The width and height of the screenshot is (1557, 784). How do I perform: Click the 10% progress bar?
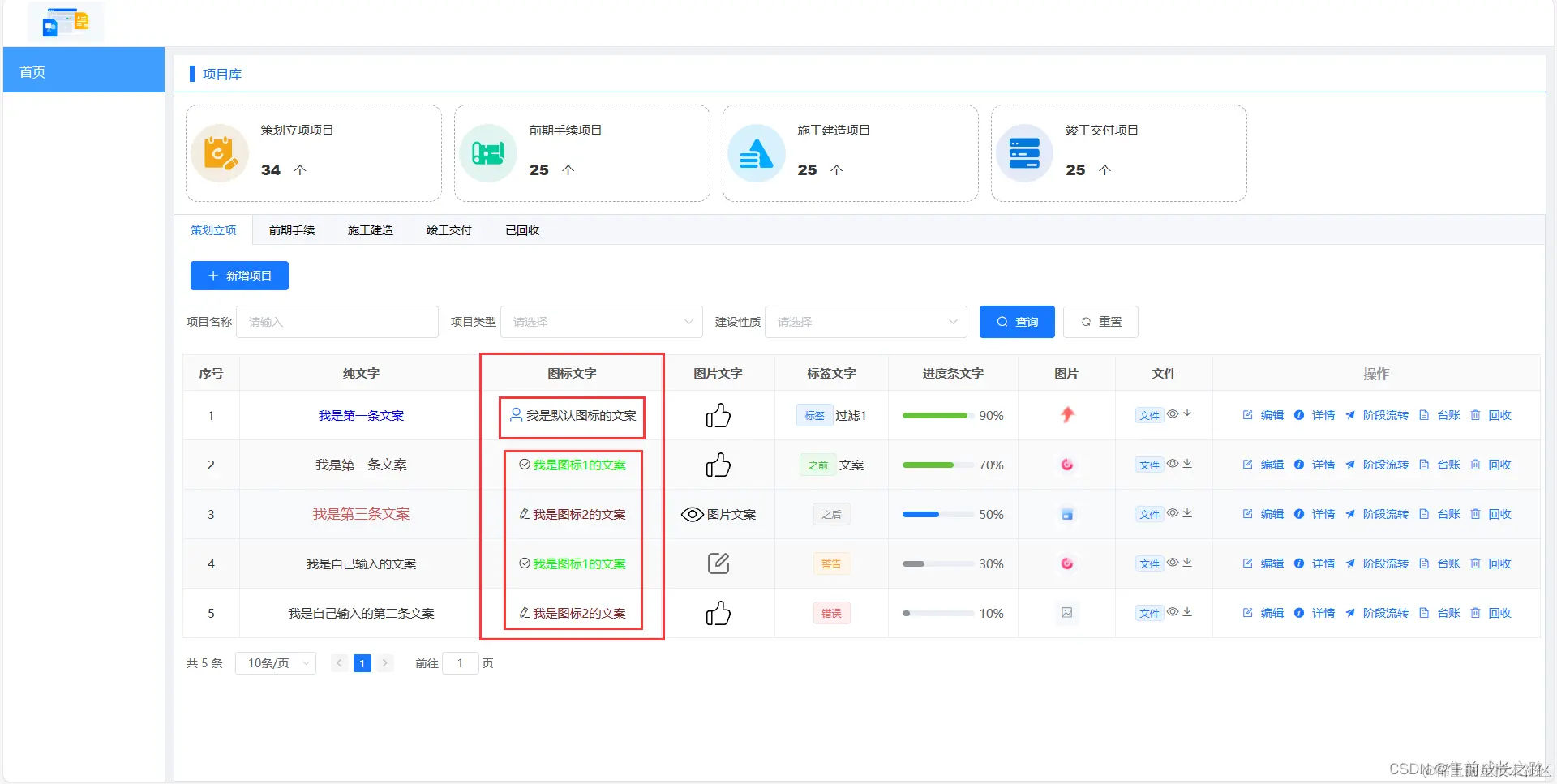coord(938,613)
